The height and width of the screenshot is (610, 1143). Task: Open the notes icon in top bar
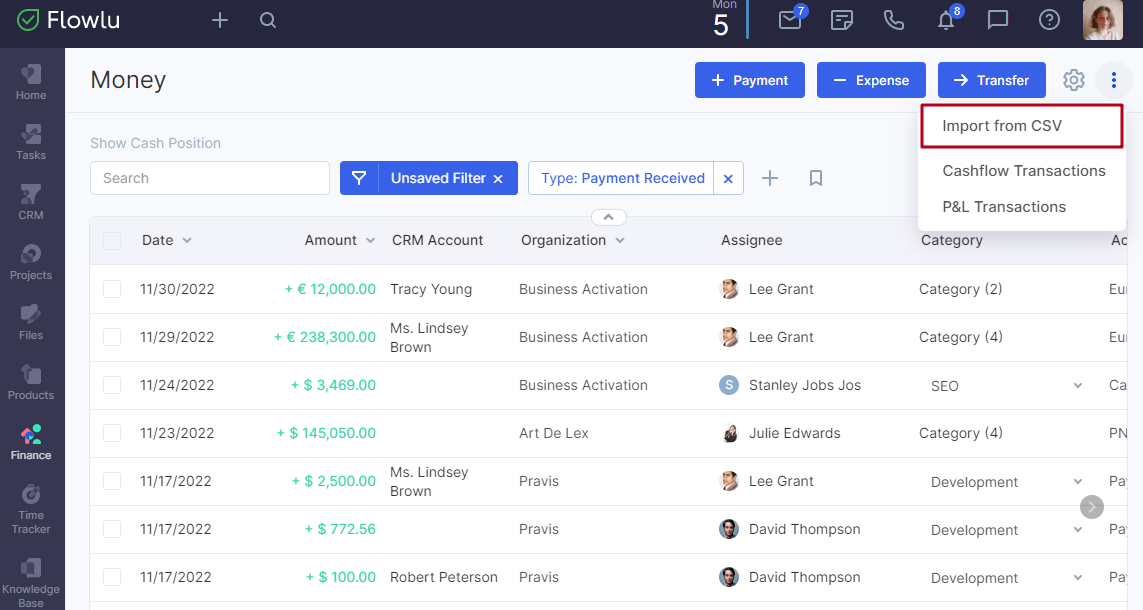[842, 20]
